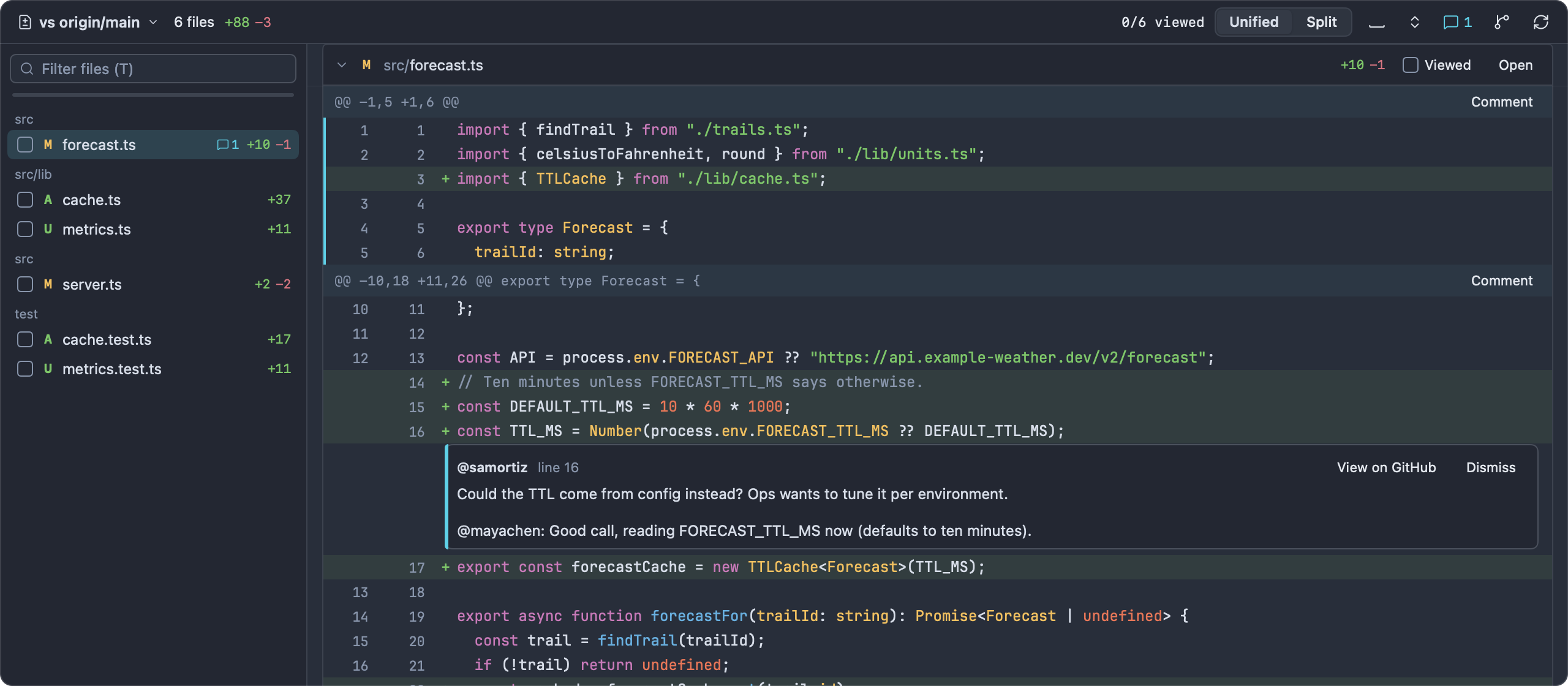Refresh the diff with the reload icon
Screen dimensions: 1568x686
coord(1540,23)
